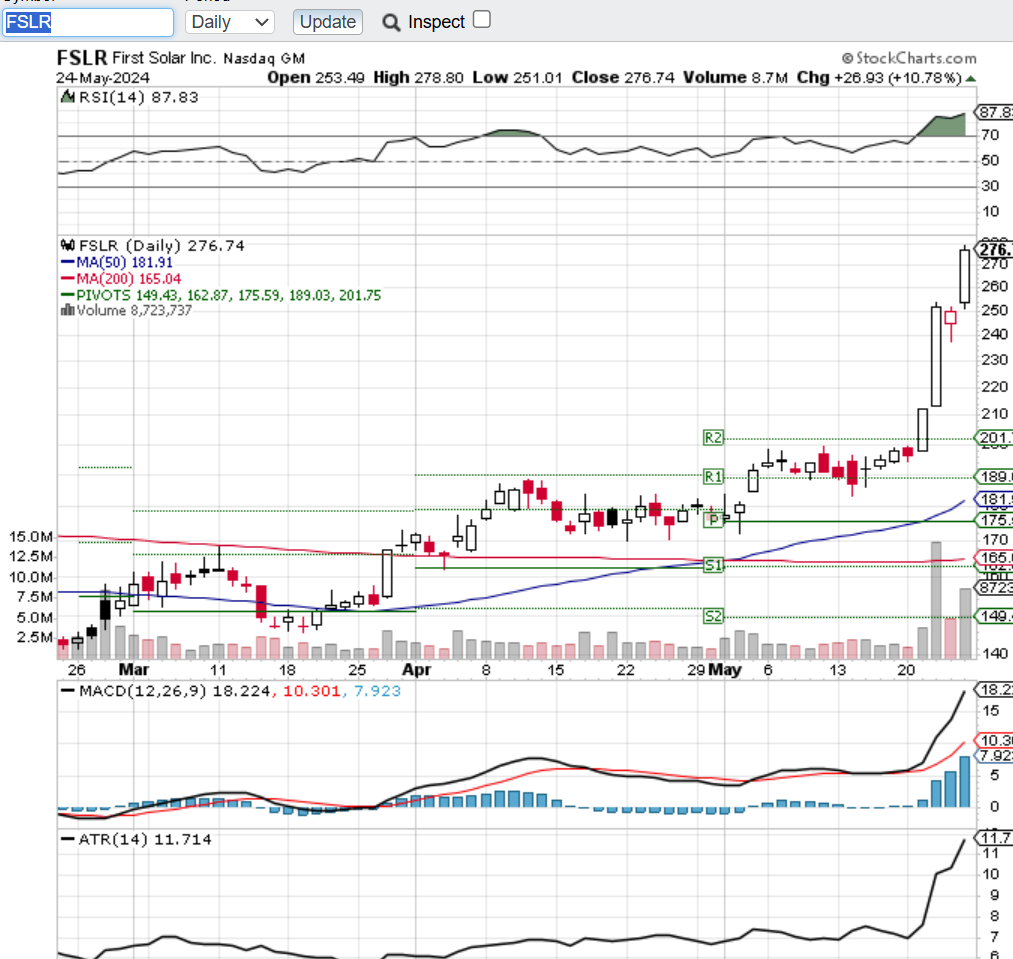Click the ATR(14) 11.714 label
This screenshot has height=959, width=1013.
(x=145, y=839)
